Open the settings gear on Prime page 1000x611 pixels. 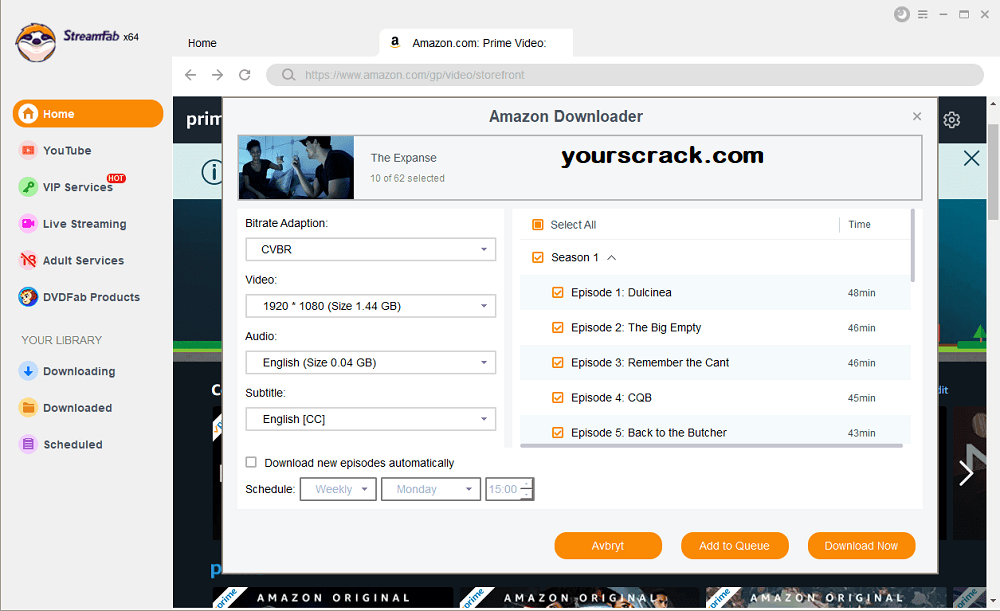952,119
